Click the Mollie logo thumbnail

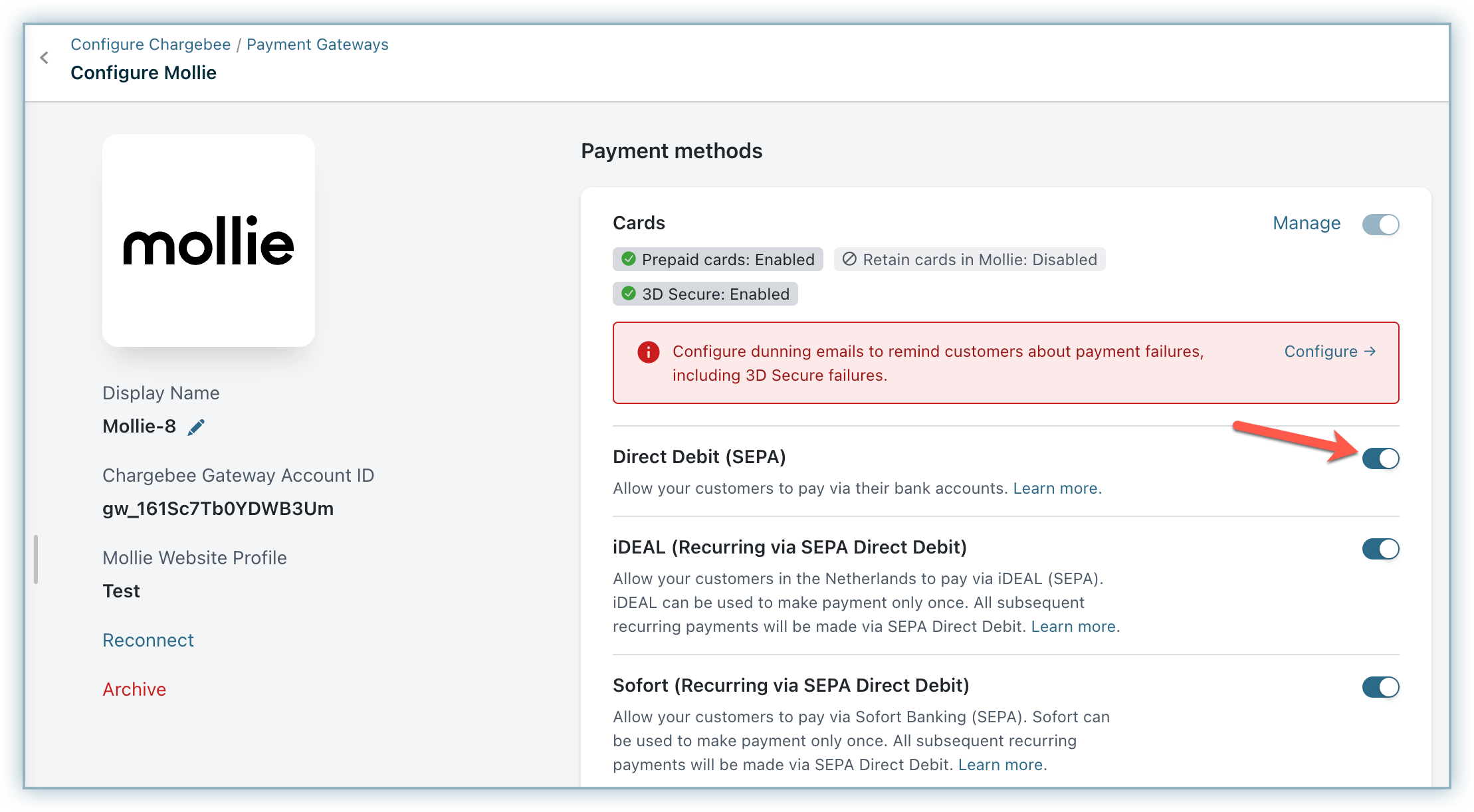click(x=208, y=241)
